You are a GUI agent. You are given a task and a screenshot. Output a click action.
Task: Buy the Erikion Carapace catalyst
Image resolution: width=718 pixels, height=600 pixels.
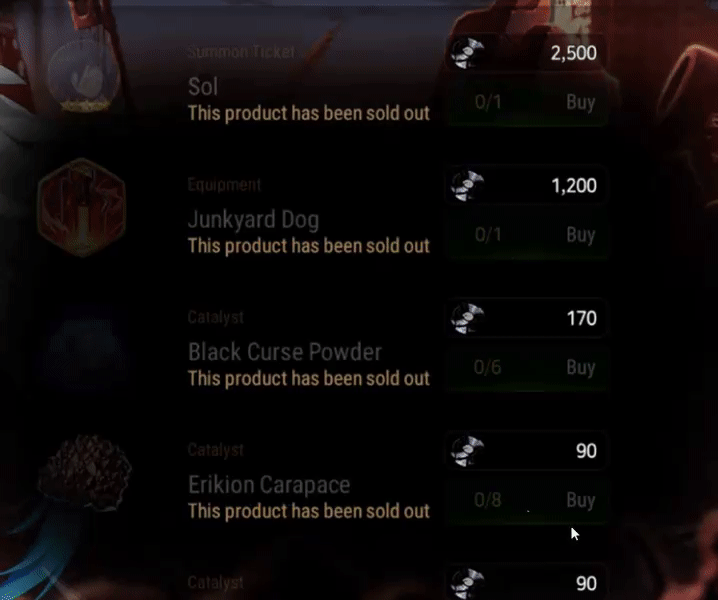528,500
